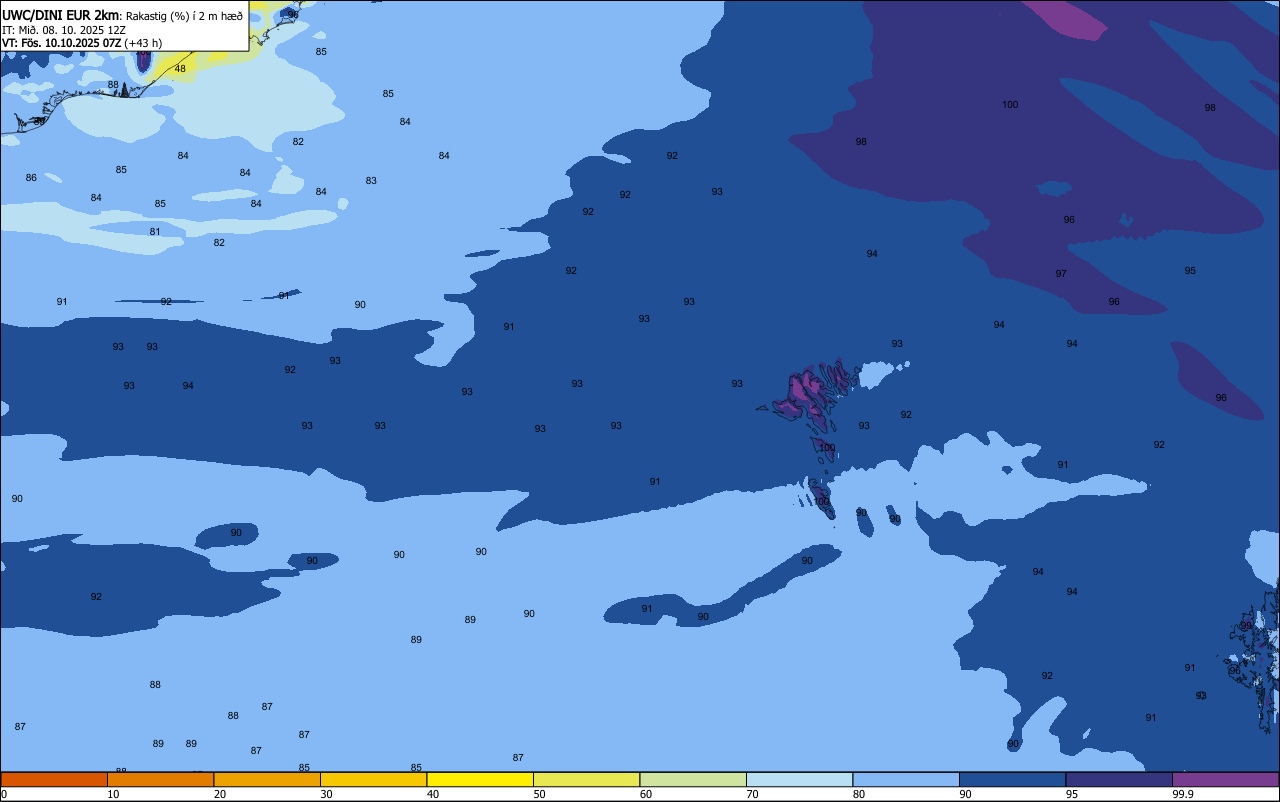Click the bright yellow 40–50 legend segment
This screenshot has width=1280, height=802.
point(480,779)
